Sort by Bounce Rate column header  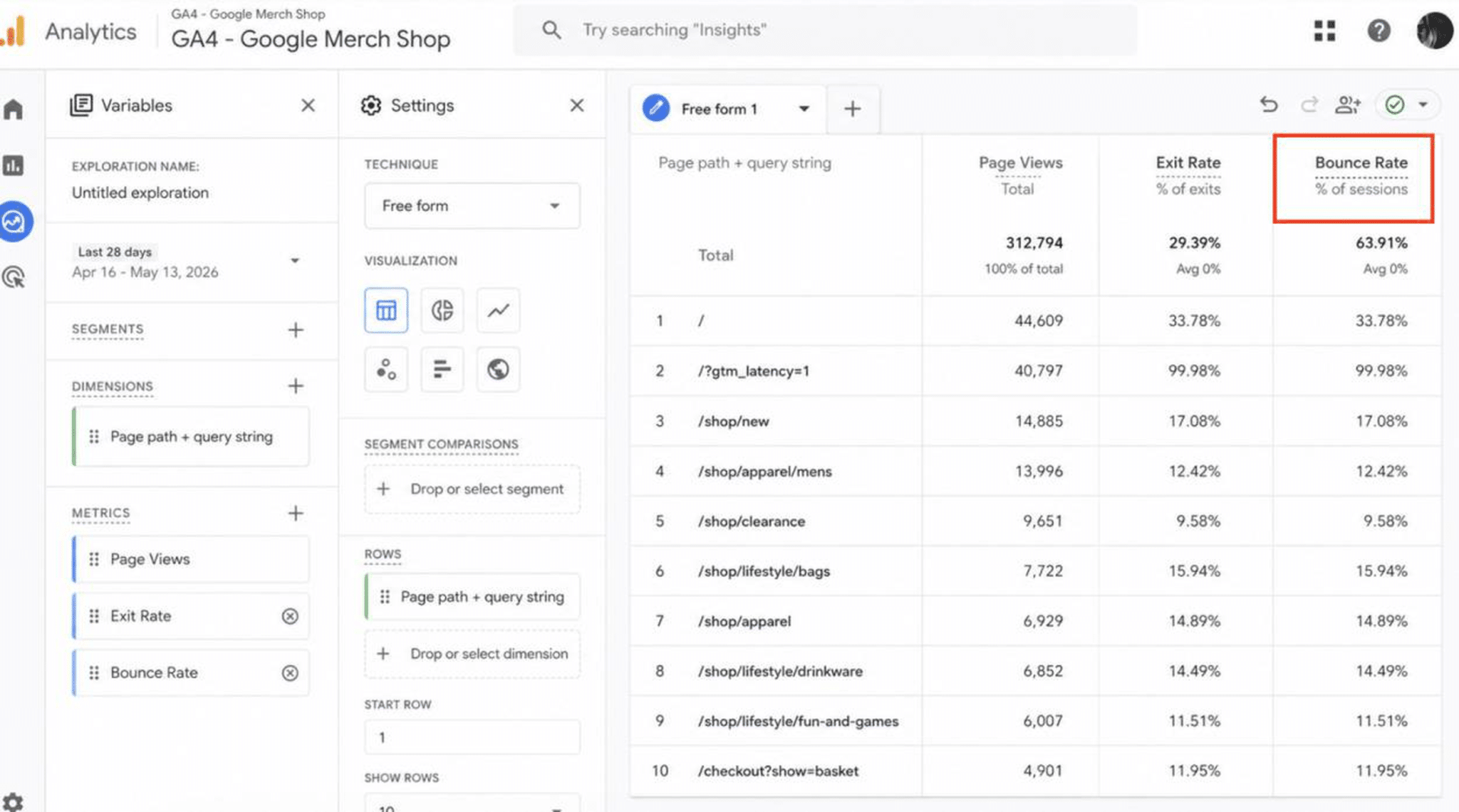click(x=1361, y=163)
